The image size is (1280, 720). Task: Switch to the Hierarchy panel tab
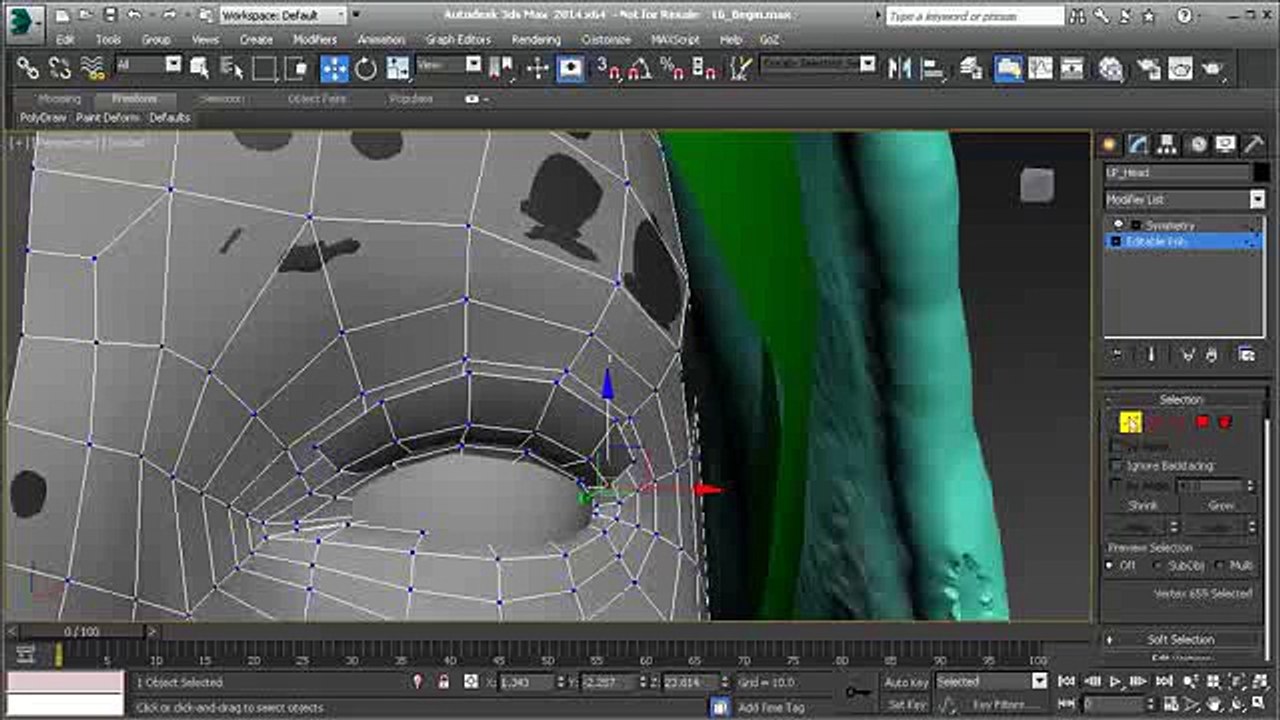point(1168,144)
